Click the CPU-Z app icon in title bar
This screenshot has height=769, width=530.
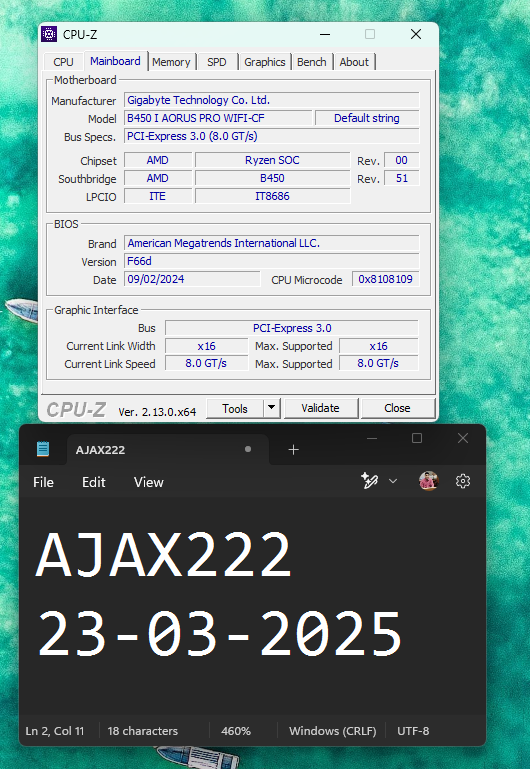49,34
